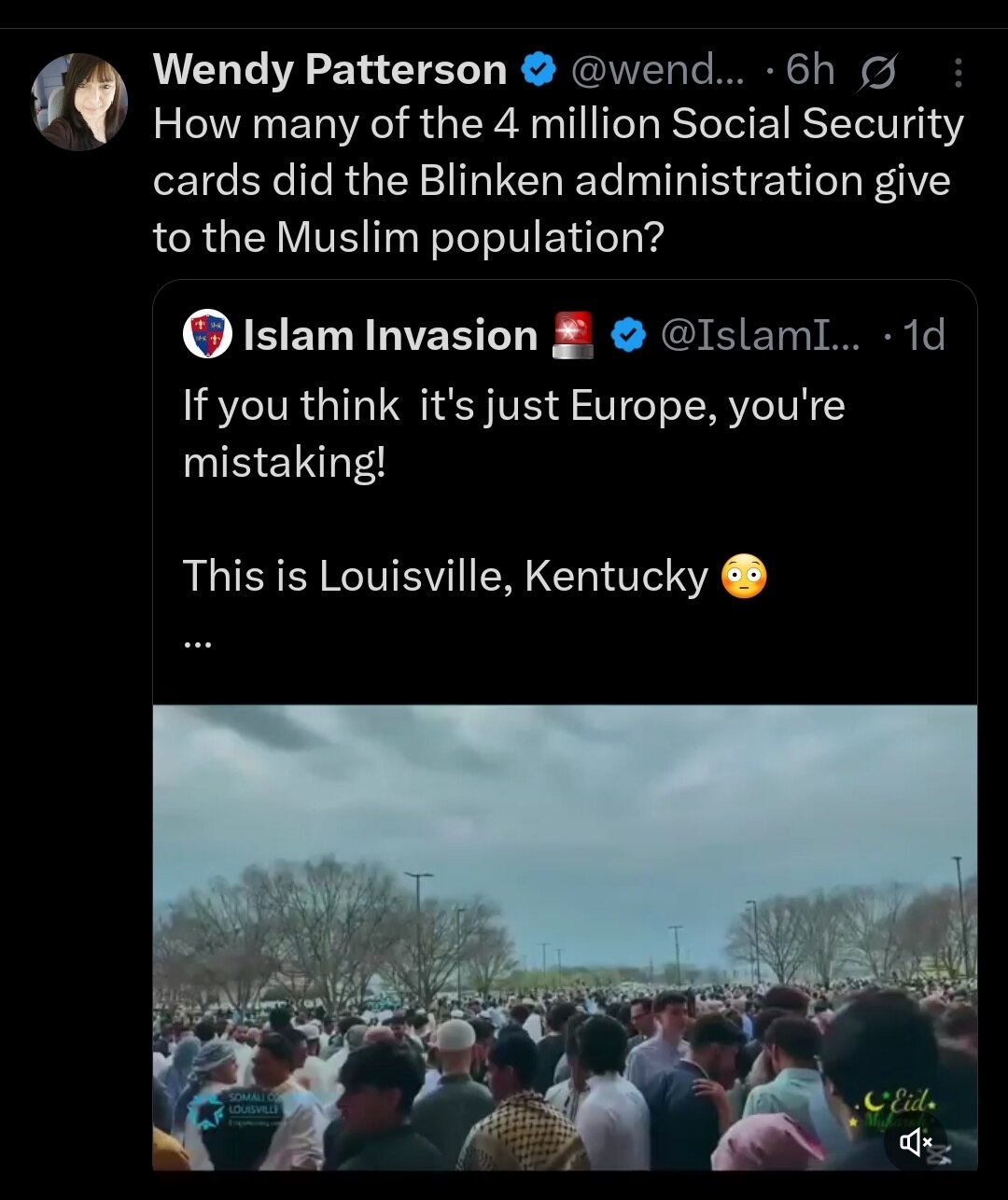Image resolution: width=1008 pixels, height=1200 pixels.
Task: Click Islam Invasion's verified checkmark
Action: (x=626, y=334)
